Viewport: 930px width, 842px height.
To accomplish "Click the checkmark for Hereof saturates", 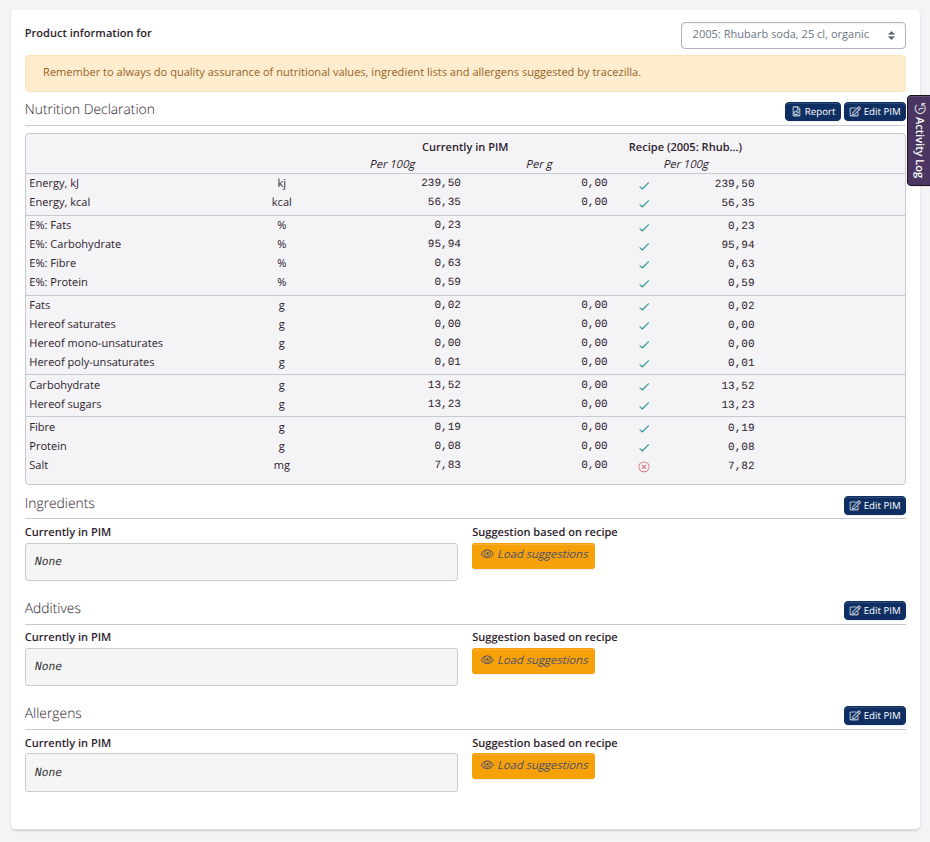I will point(644,325).
